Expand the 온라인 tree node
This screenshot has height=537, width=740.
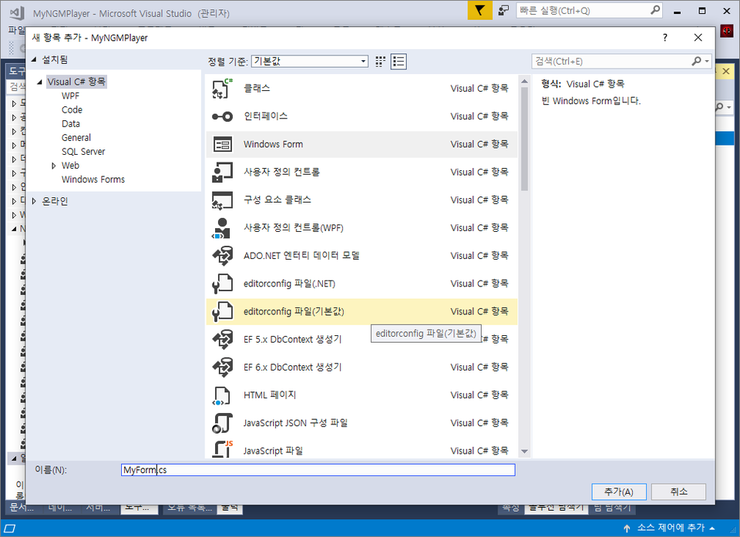click(x=34, y=201)
